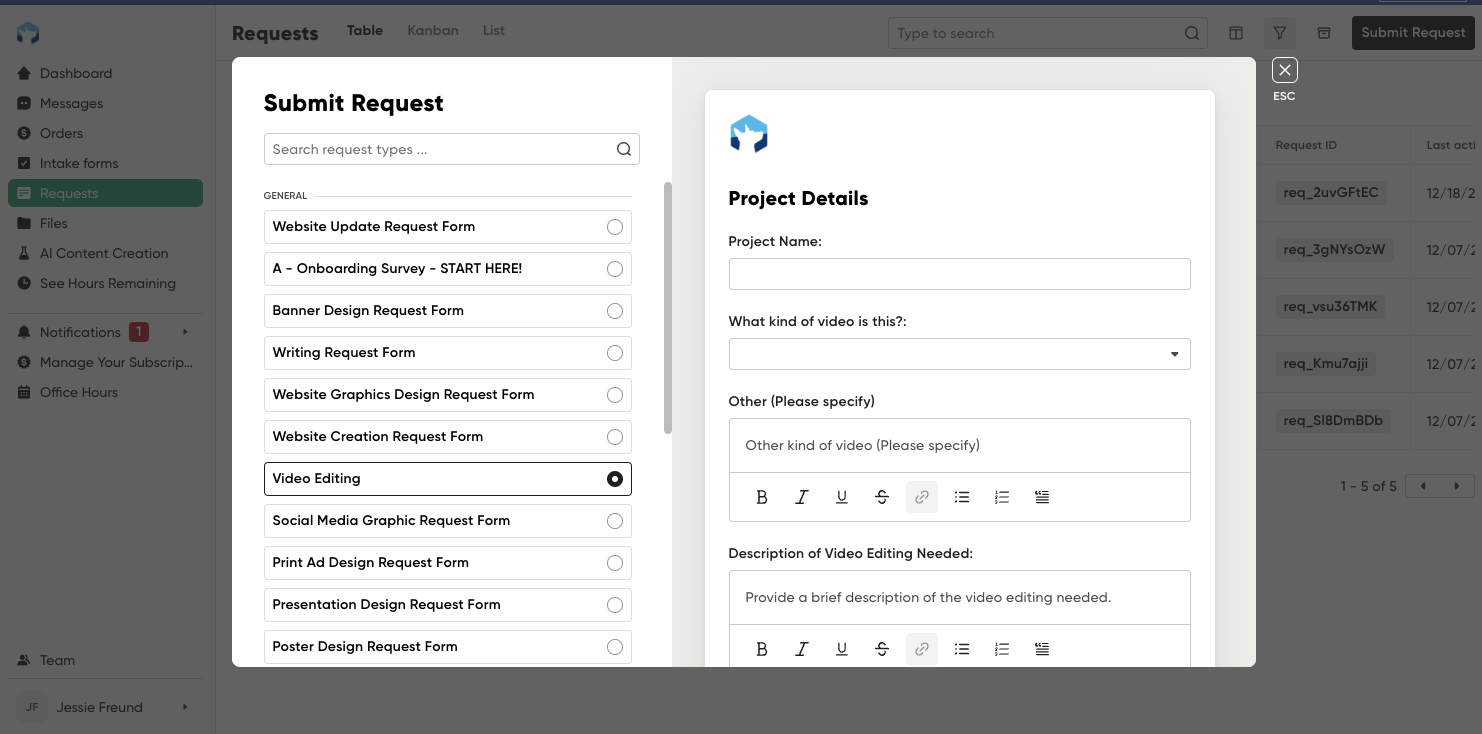Click the Project Name input field
This screenshot has height=734, width=1482.
click(959, 274)
